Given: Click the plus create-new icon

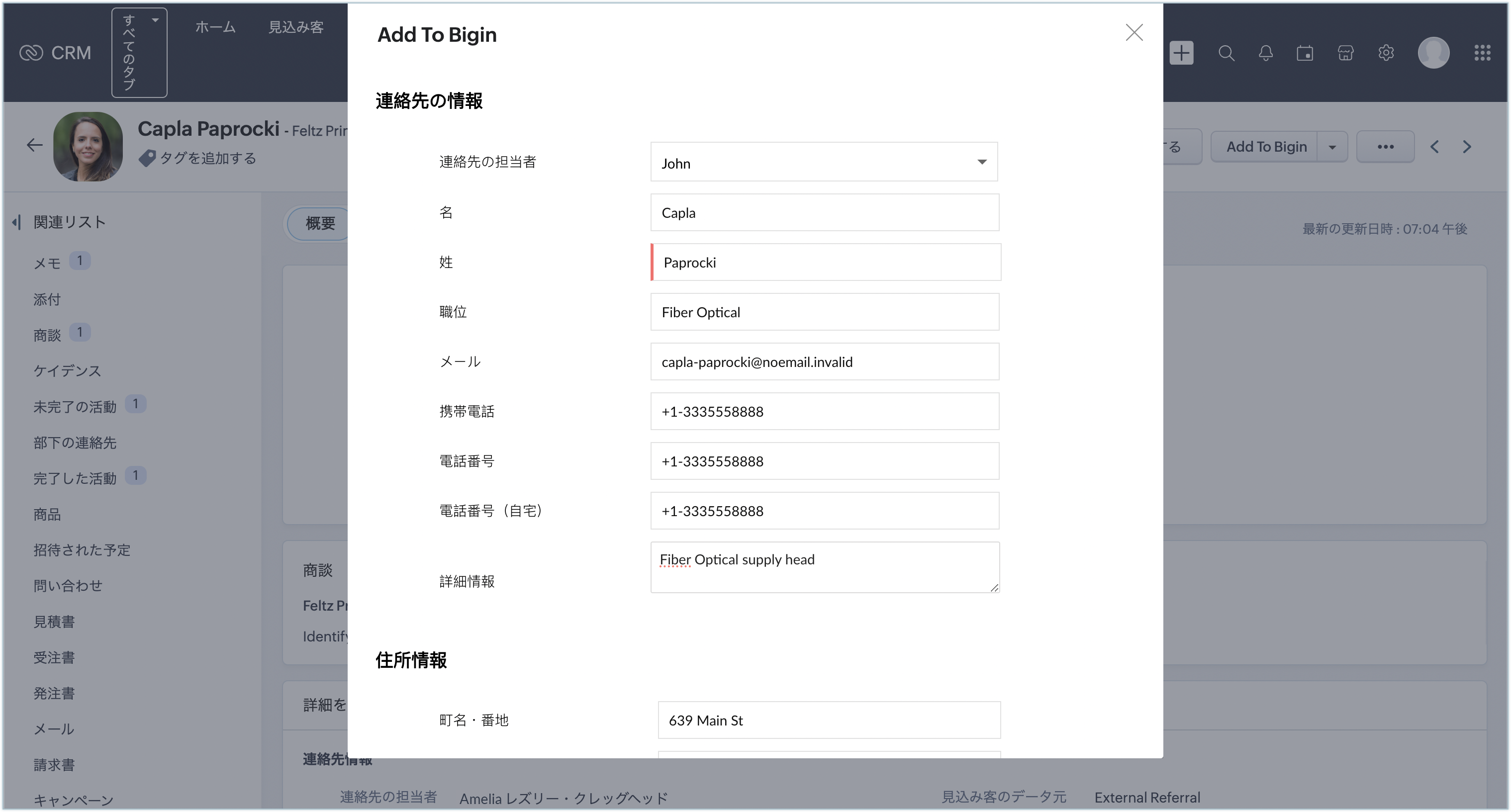Looking at the screenshot, I should [1181, 53].
